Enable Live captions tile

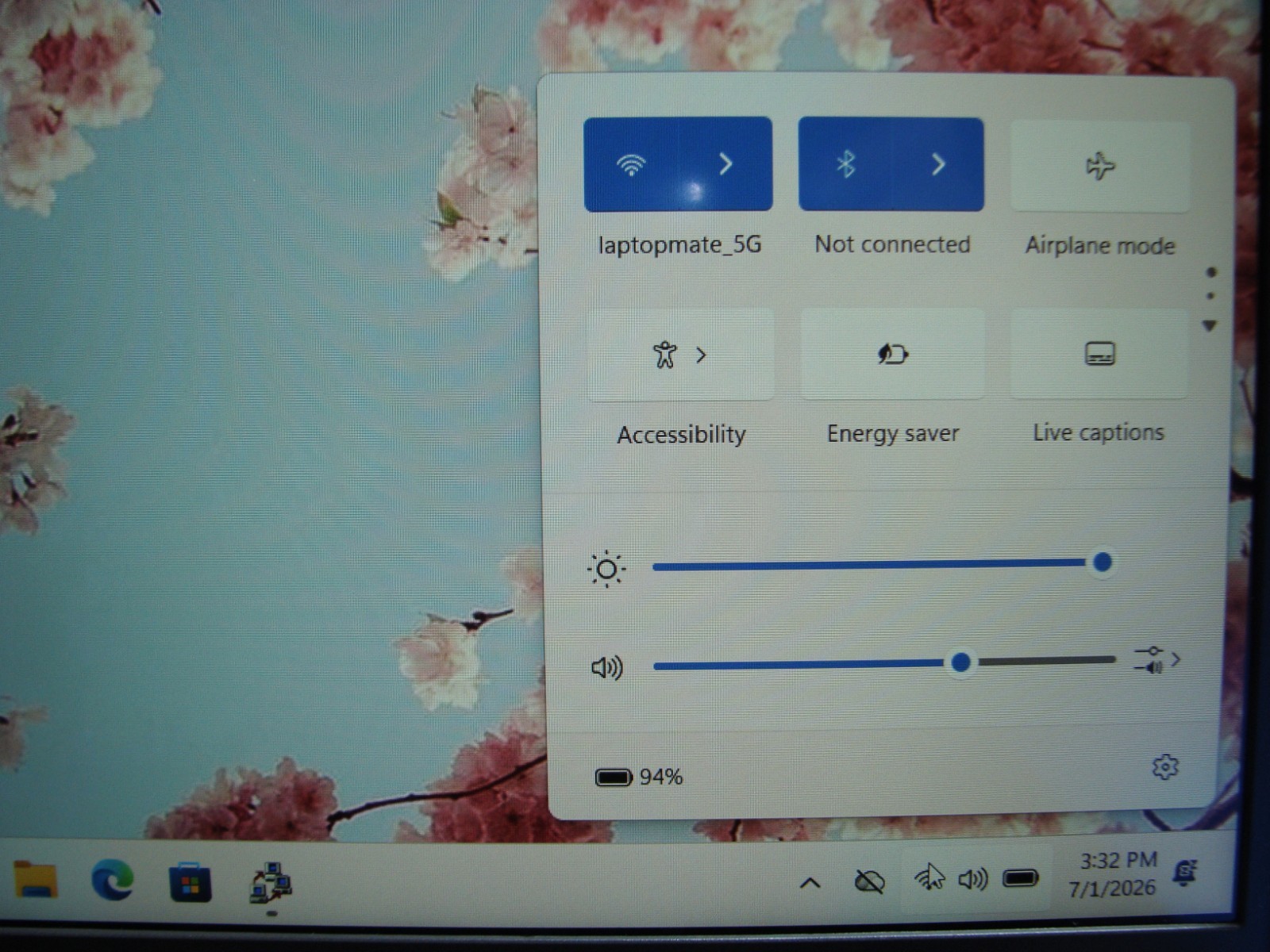1099,353
